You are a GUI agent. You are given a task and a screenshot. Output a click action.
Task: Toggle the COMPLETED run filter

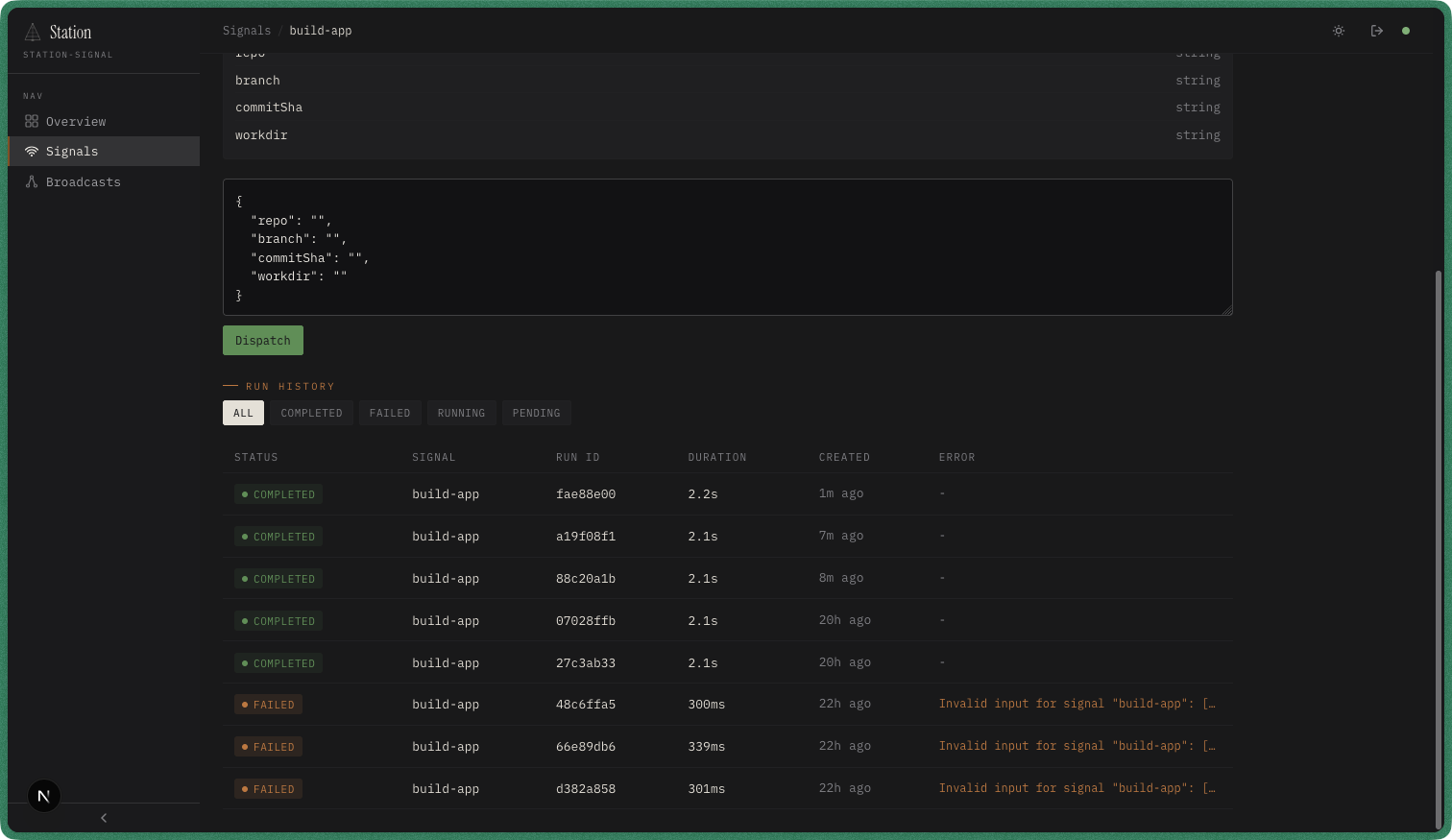pyautogui.click(x=311, y=413)
